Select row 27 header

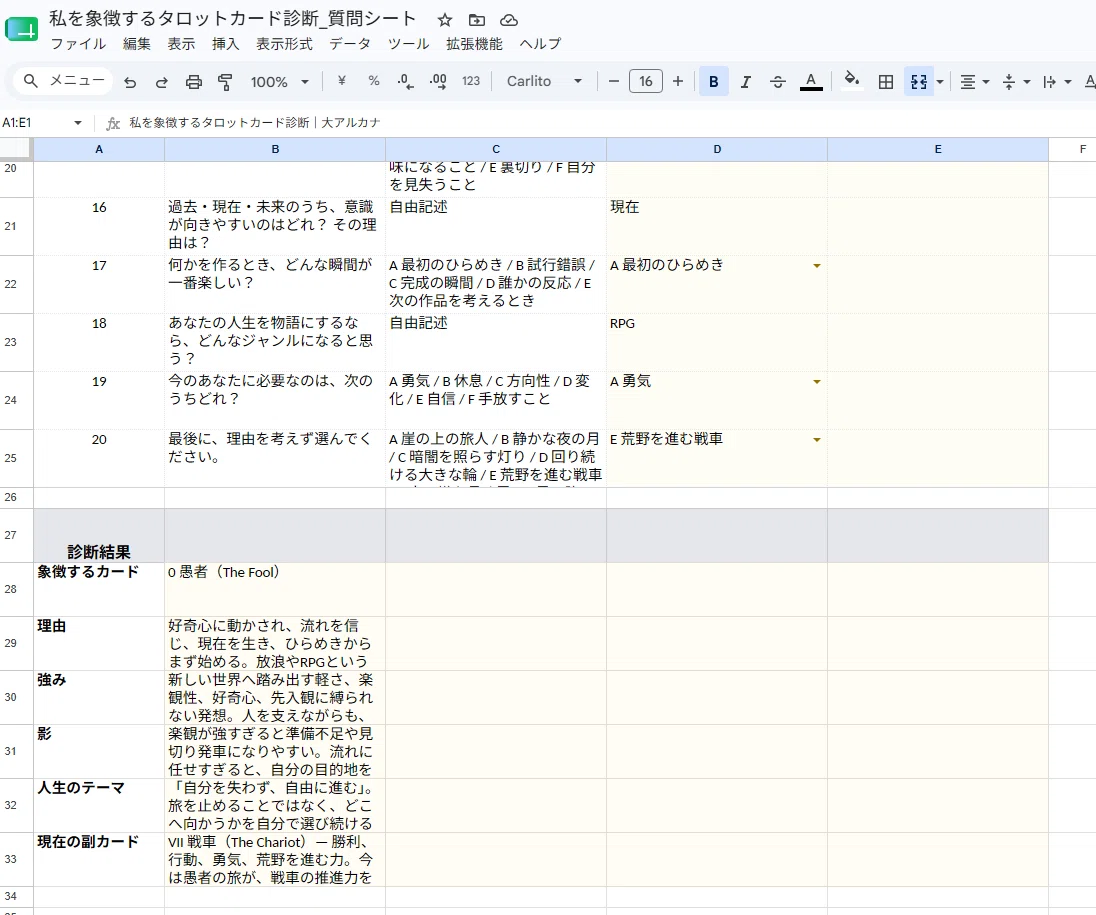(16, 535)
